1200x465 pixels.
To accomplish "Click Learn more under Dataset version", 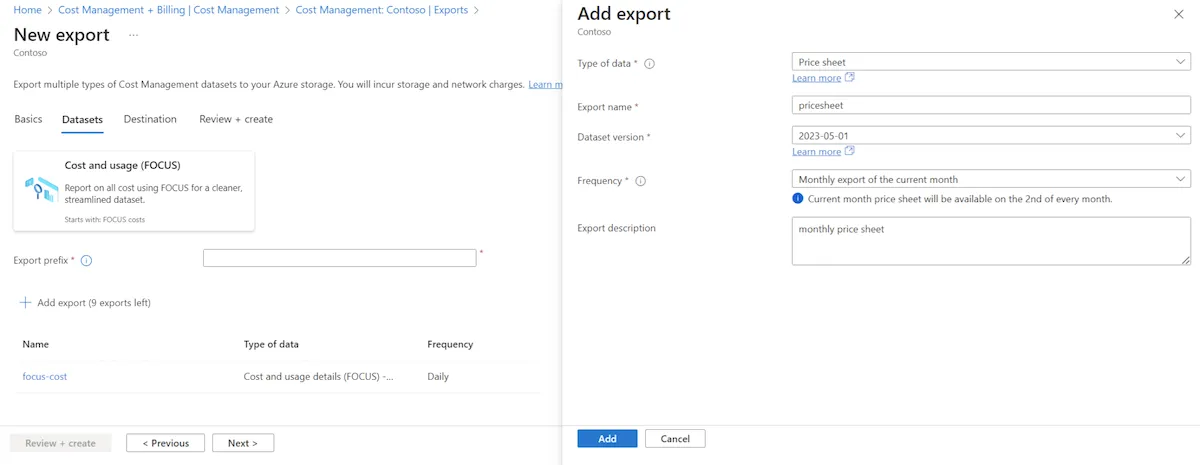I will [817, 152].
